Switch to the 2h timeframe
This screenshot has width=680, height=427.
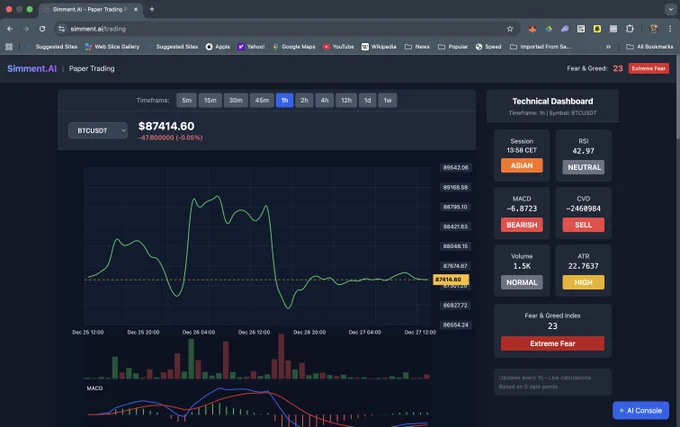pyautogui.click(x=304, y=100)
